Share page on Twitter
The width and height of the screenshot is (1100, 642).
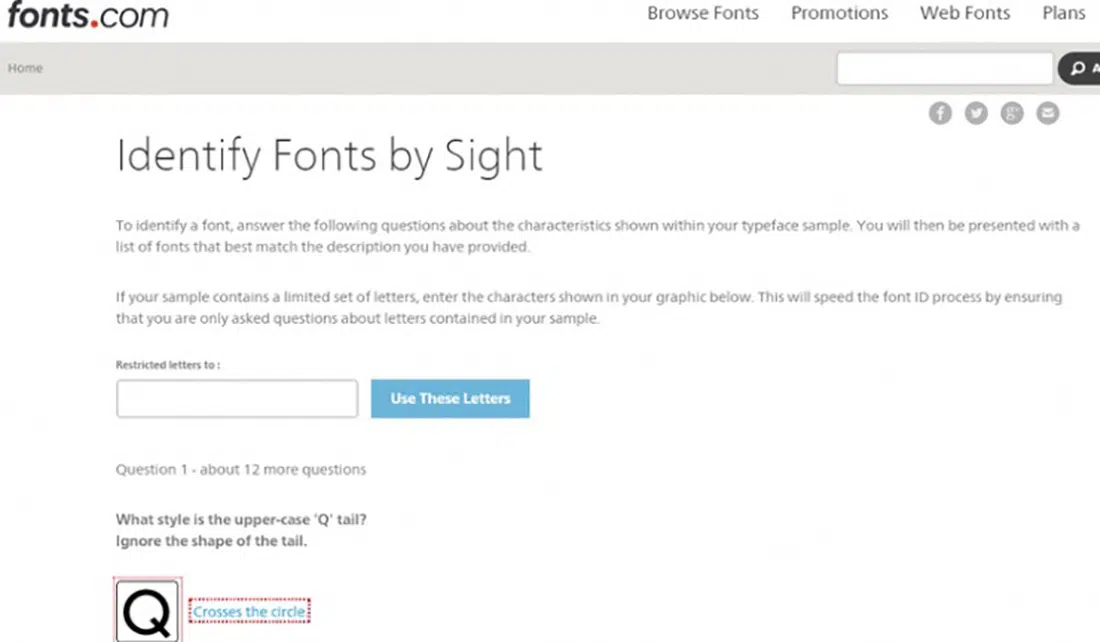click(976, 113)
